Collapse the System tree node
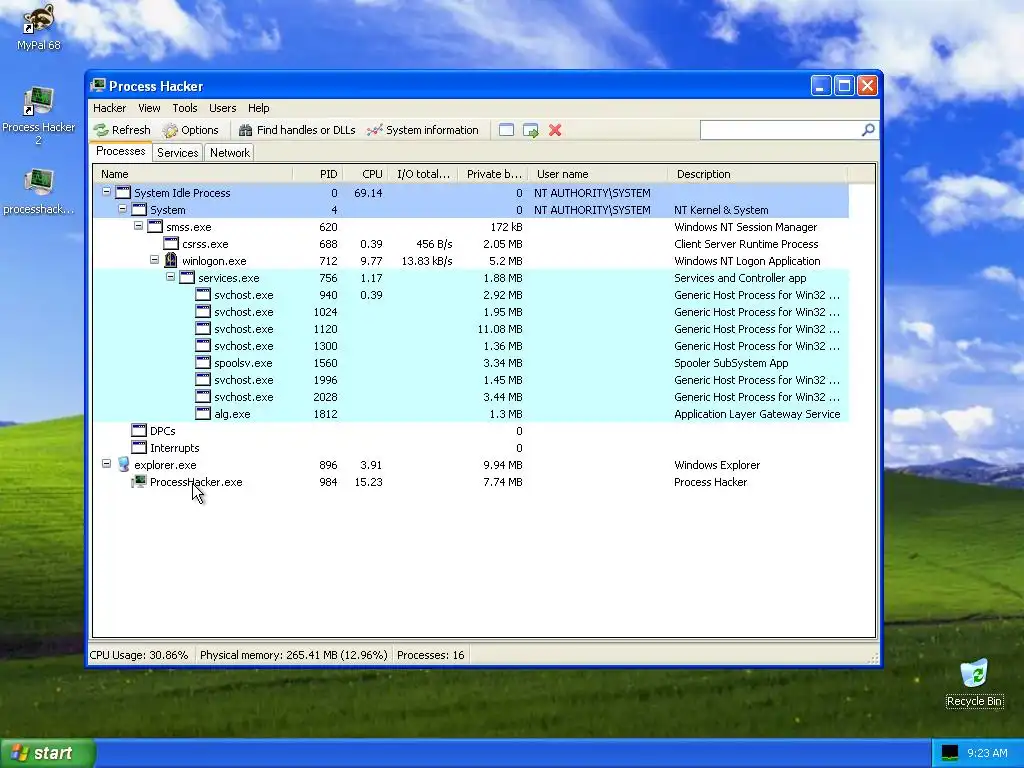Image resolution: width=1024 pixels, height=768 pixels. [122, 209]
